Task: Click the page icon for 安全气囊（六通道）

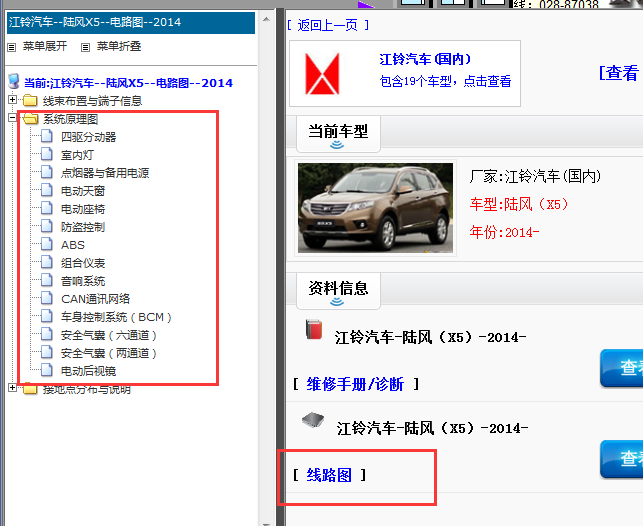Action: tap(47, 335)
